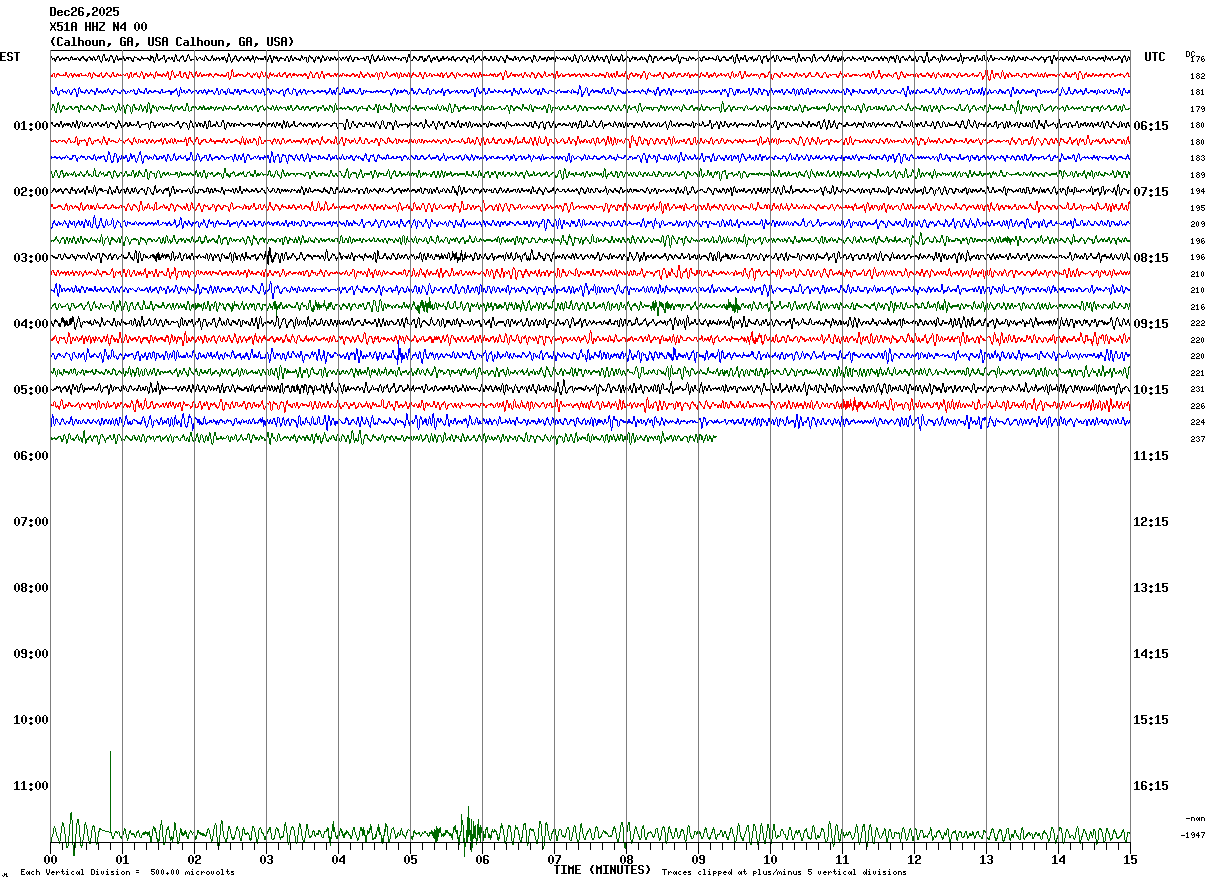The width and height of the screenshot is (1210, 886).
Task: Click the date text "Dec26,2025"
Action: click(x=84, y=12)
